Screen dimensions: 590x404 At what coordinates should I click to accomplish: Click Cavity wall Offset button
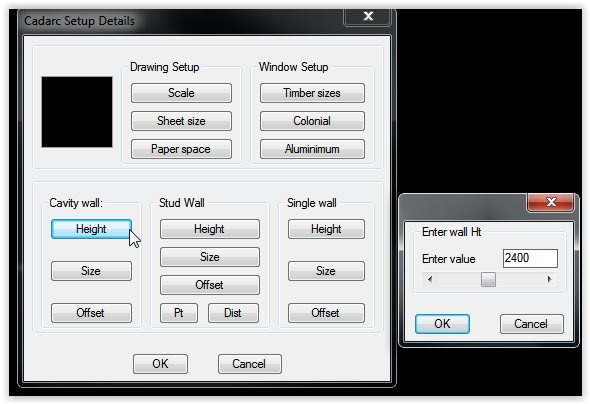(x=91, y=313)
